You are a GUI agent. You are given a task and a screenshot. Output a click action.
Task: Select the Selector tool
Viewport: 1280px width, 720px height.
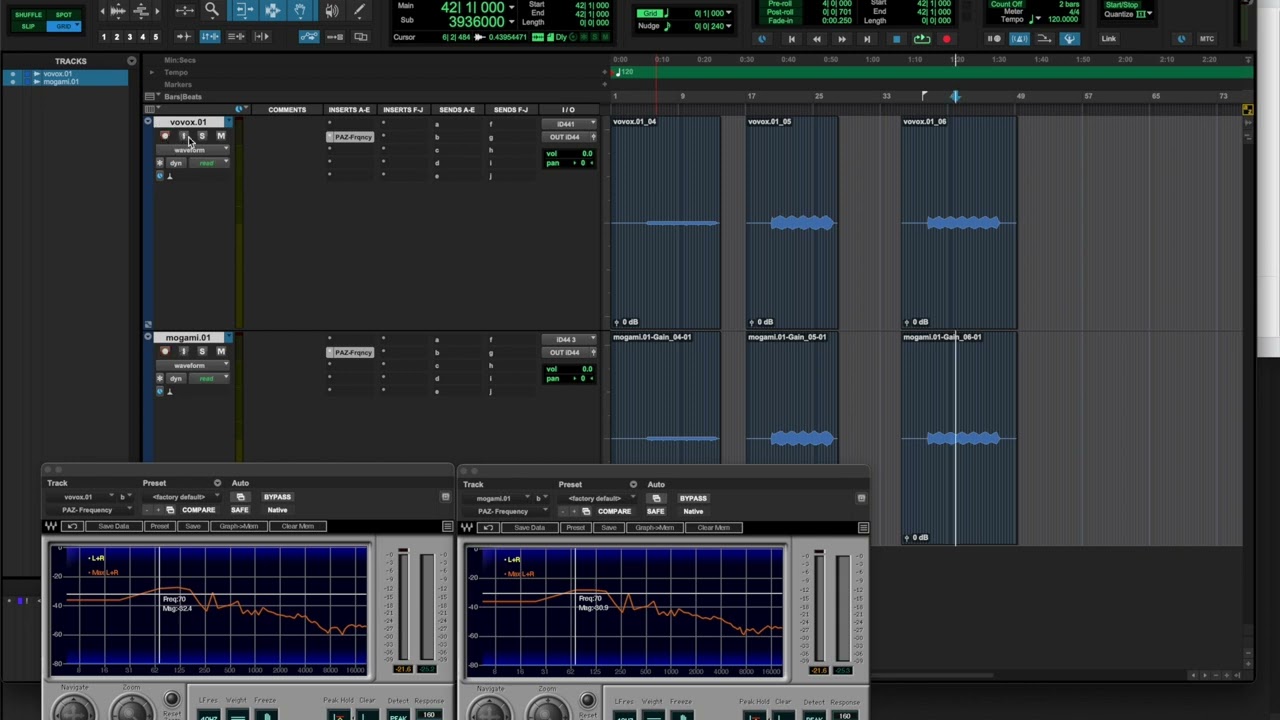(272, 10)
